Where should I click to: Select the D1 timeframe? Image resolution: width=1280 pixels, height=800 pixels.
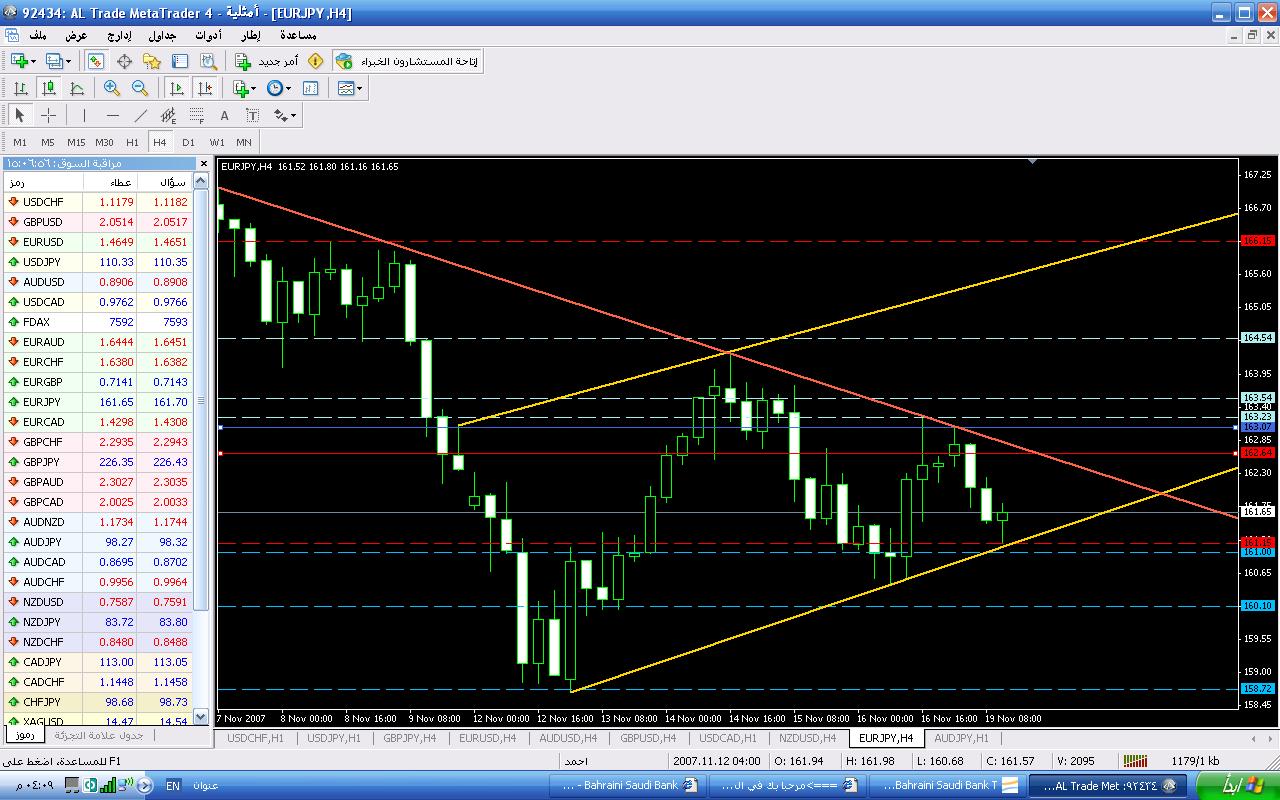188,142
